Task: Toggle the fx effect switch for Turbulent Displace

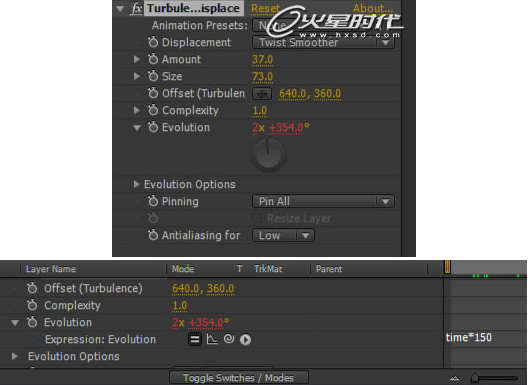Action: coord(136,8)
